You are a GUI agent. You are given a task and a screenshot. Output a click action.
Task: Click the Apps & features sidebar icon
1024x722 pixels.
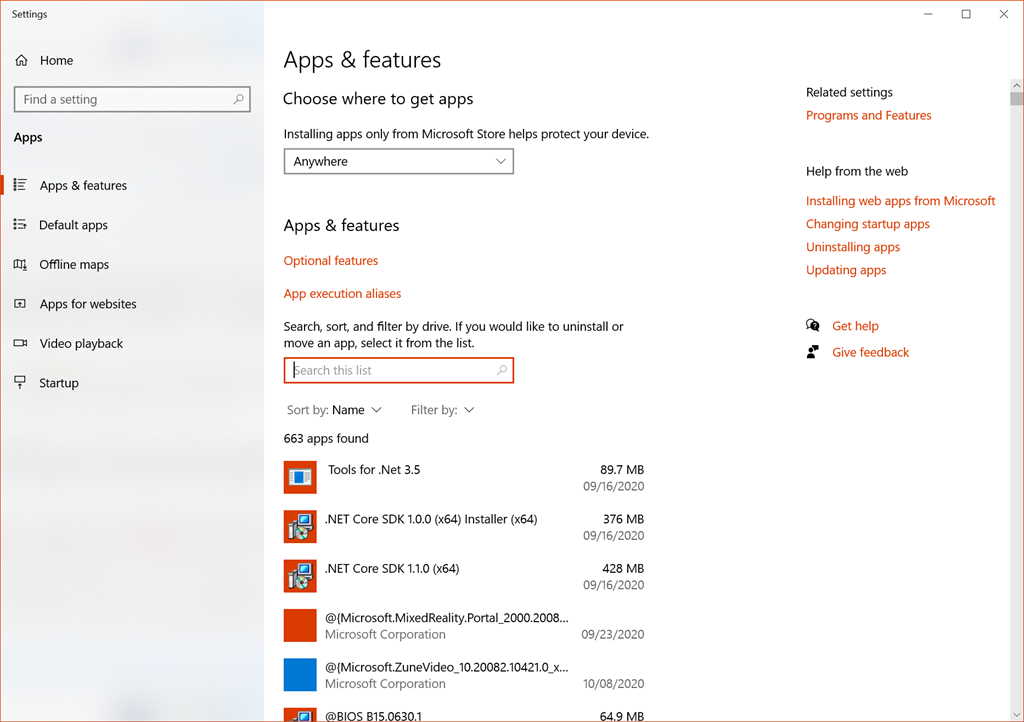tap(20, 185)
